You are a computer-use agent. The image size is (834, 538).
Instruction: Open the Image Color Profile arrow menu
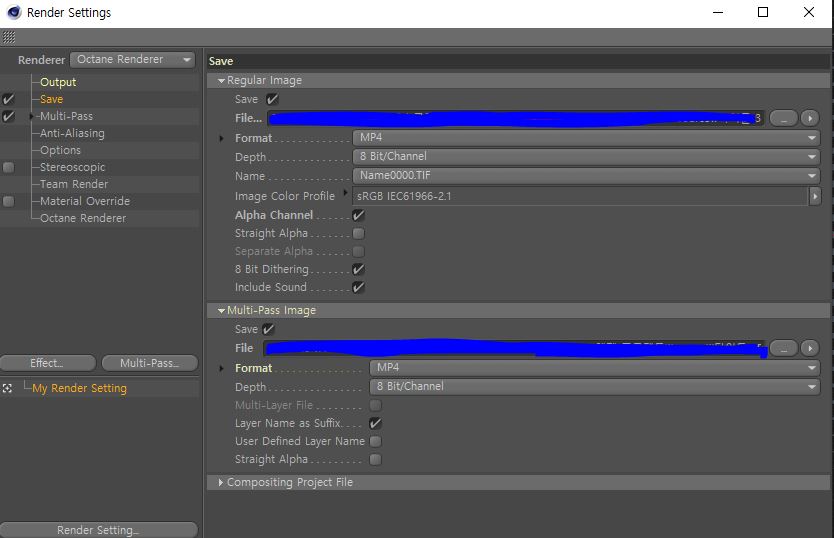[x=815, y=196]
